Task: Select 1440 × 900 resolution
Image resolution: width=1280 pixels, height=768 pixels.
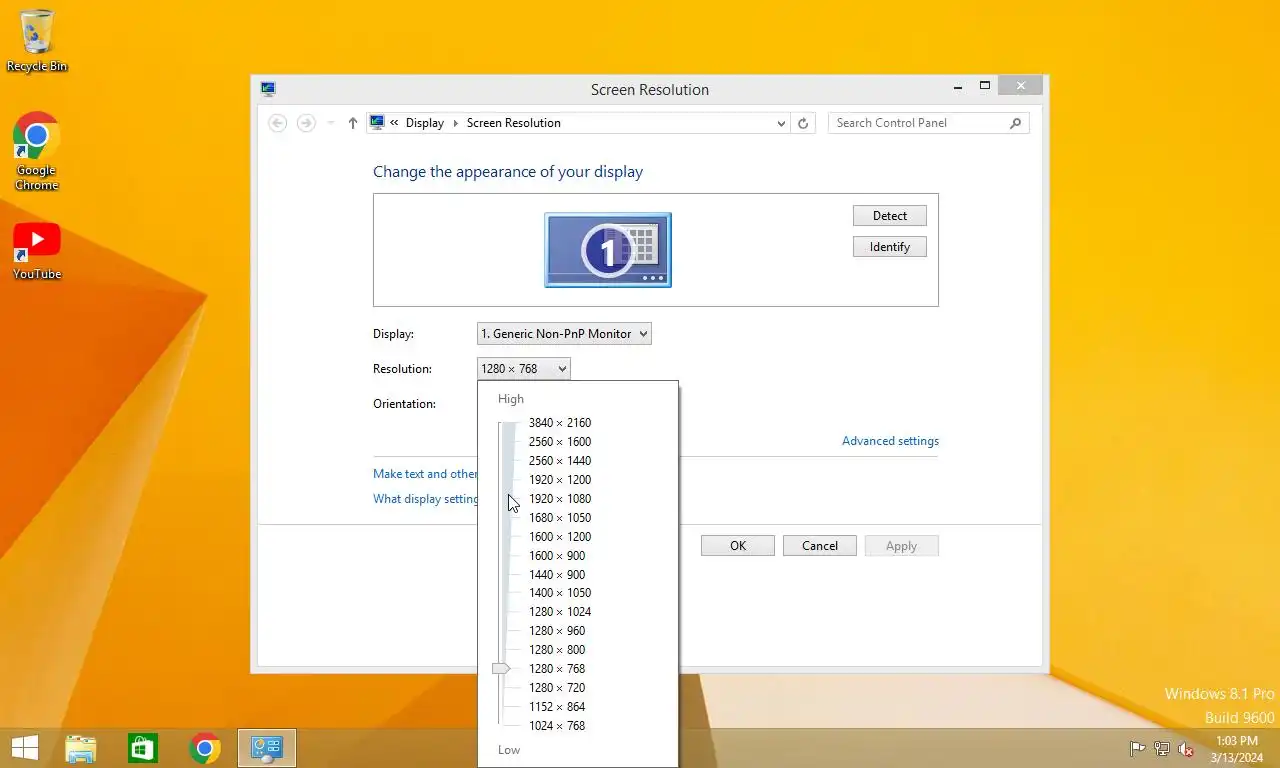Action: tap(557, 575)
